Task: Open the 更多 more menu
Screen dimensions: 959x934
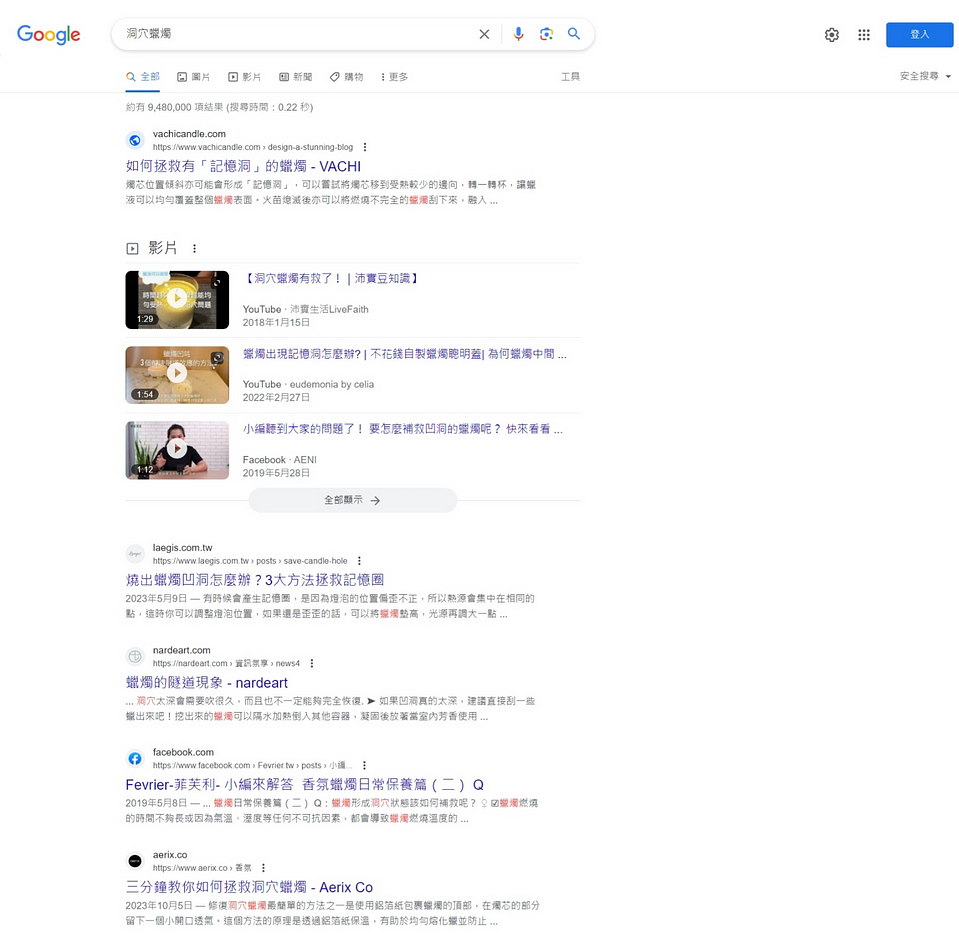Action: tap(394, 77)
